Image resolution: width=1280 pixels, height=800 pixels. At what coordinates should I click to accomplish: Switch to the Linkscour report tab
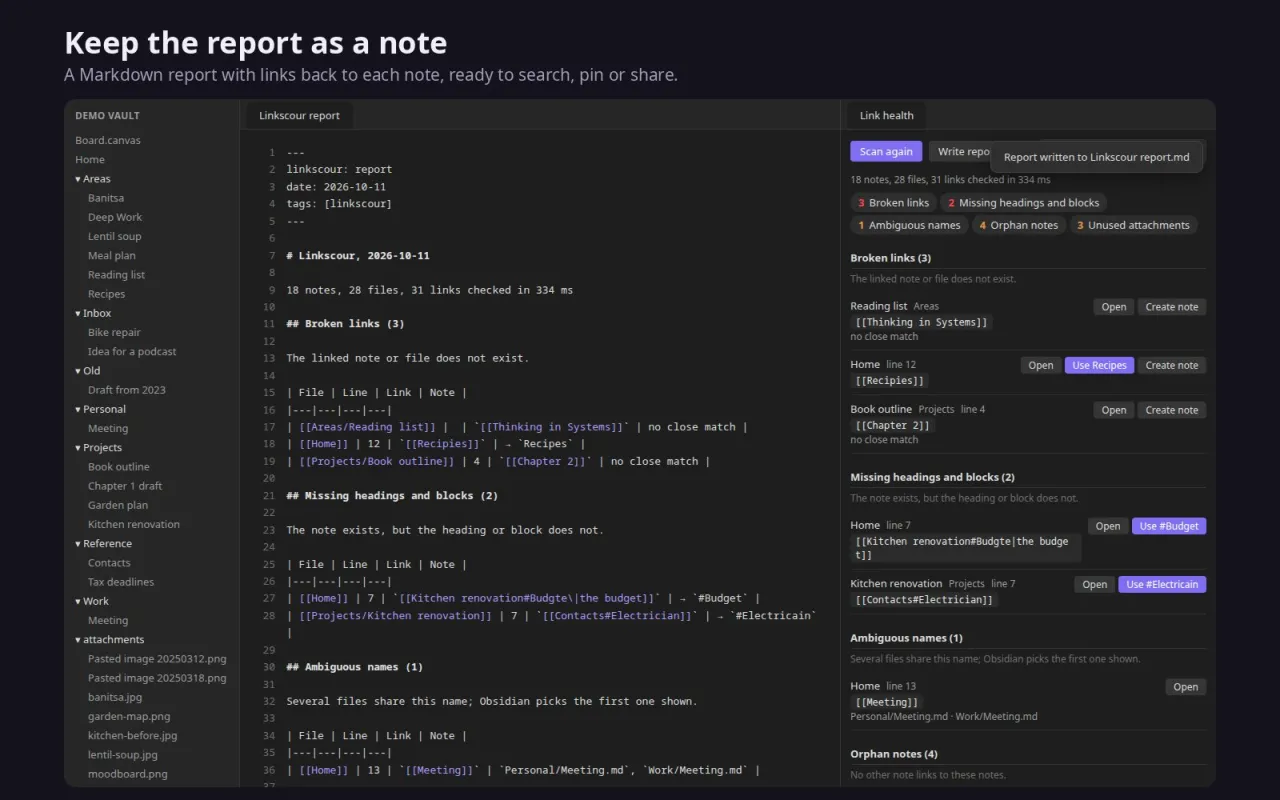click(x=299, y=116)
